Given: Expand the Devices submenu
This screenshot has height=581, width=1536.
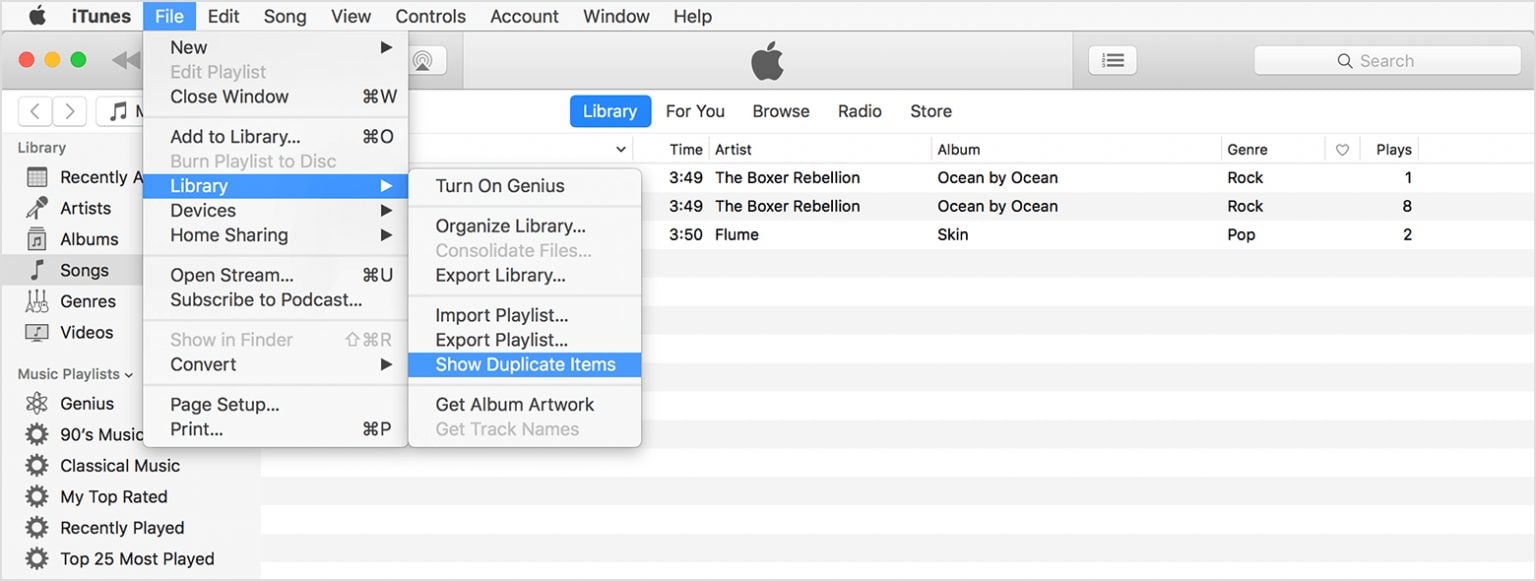Looking at the screenshot, I should [x=203, y=210].
